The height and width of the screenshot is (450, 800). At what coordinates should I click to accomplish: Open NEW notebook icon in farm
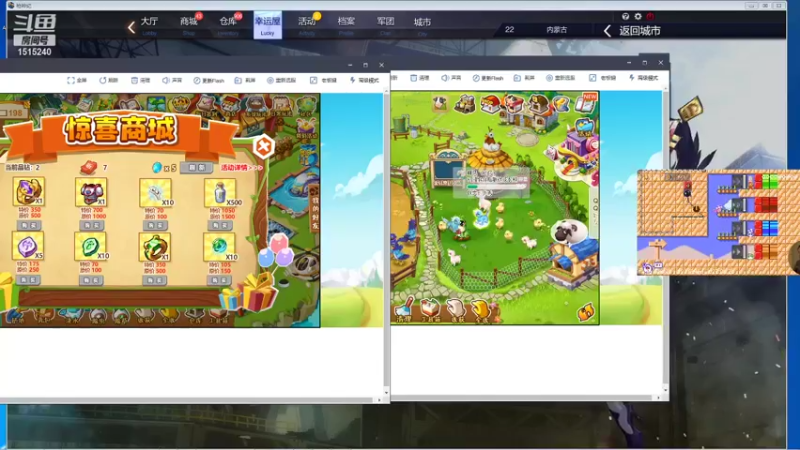(x=586, y=103)
